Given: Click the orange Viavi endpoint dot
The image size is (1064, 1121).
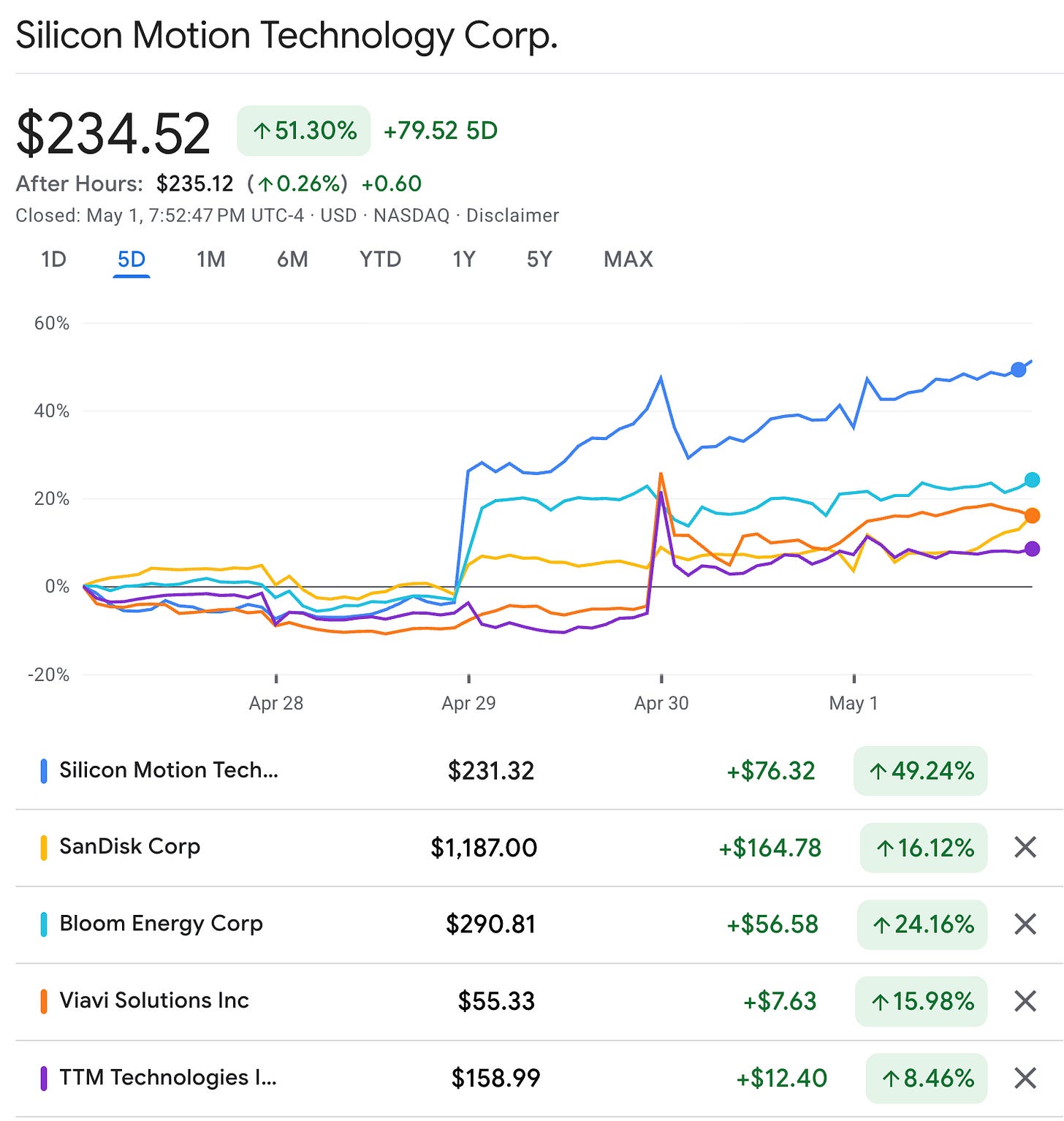Looking at the screenshot, I should pos(1032,516).
